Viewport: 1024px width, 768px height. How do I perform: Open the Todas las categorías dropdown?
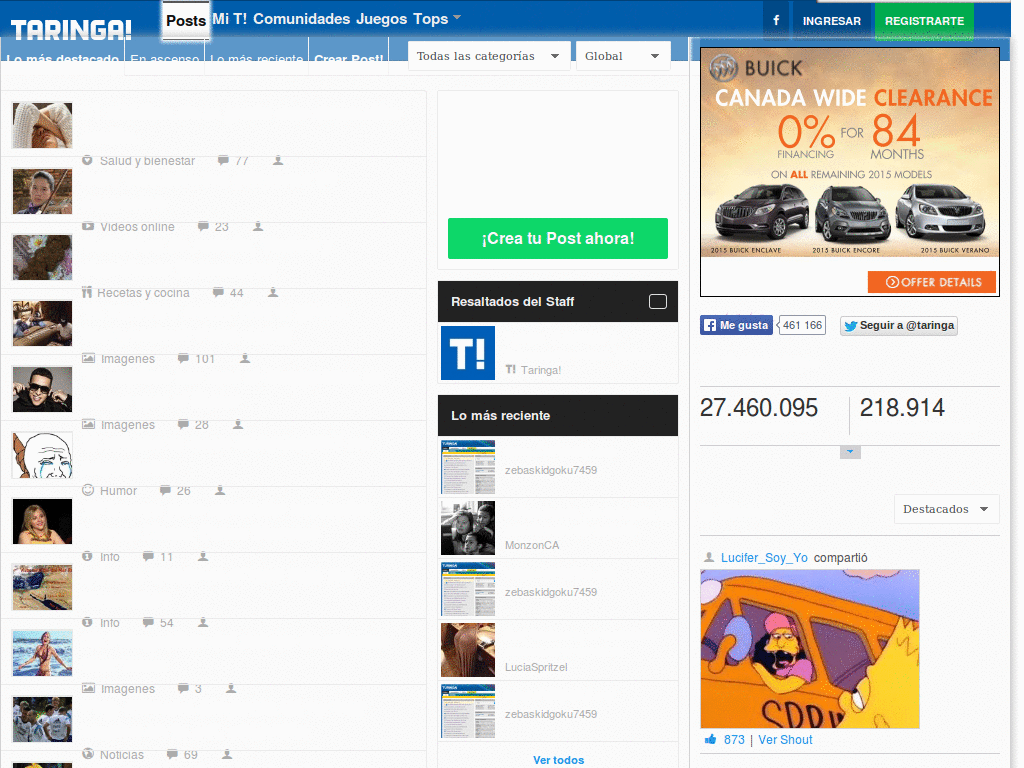tap(488, 56)
